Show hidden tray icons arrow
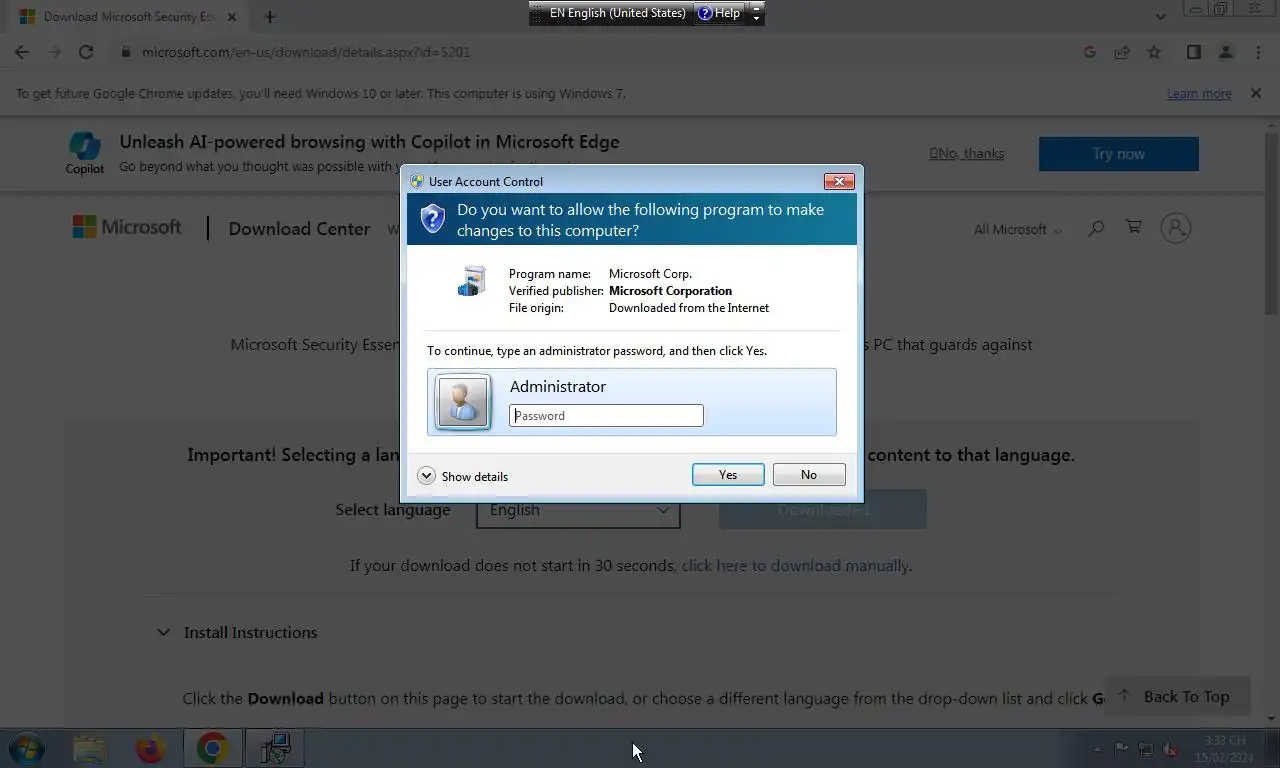Image resolution: width=1280 pixels, height=768 pixels. tap(1098, 749)
